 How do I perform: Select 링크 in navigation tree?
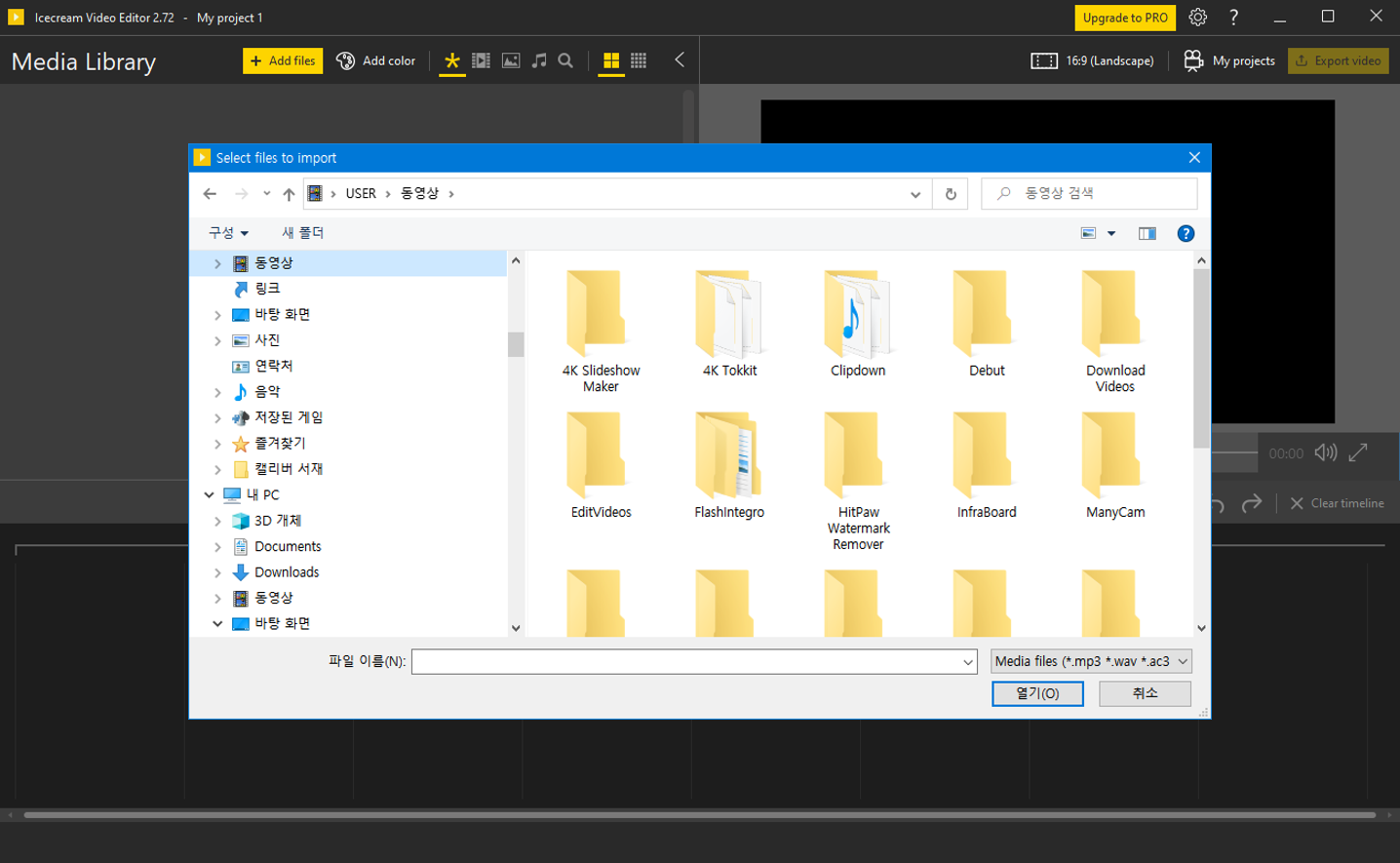(x=268, y=289)
